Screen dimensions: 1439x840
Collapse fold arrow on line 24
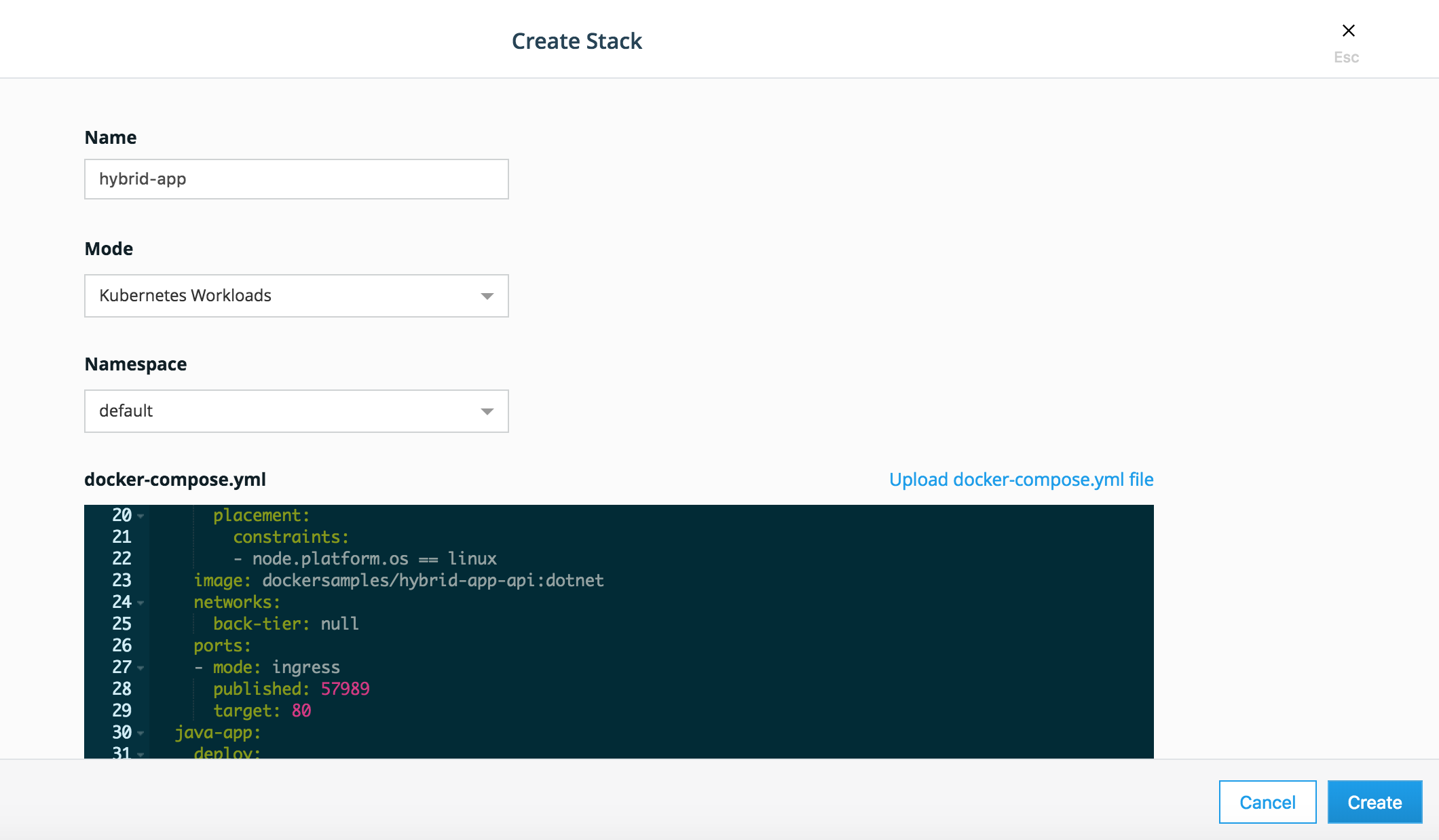coord(141,603)
